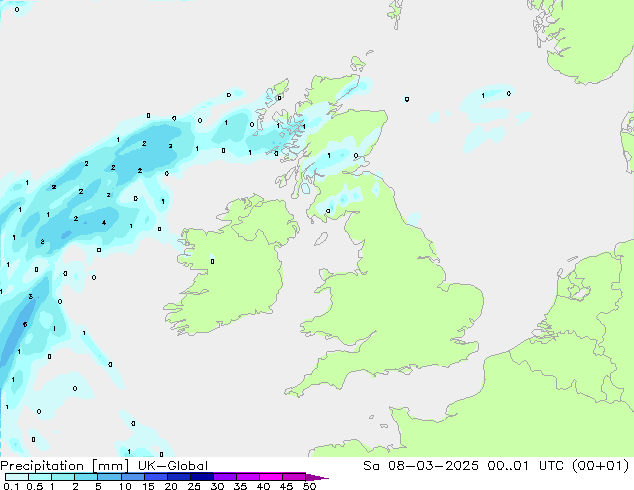Click the '45' legend scale label
Image resolution: width=634 pixels, height=490 pixels.
[286, 486]
